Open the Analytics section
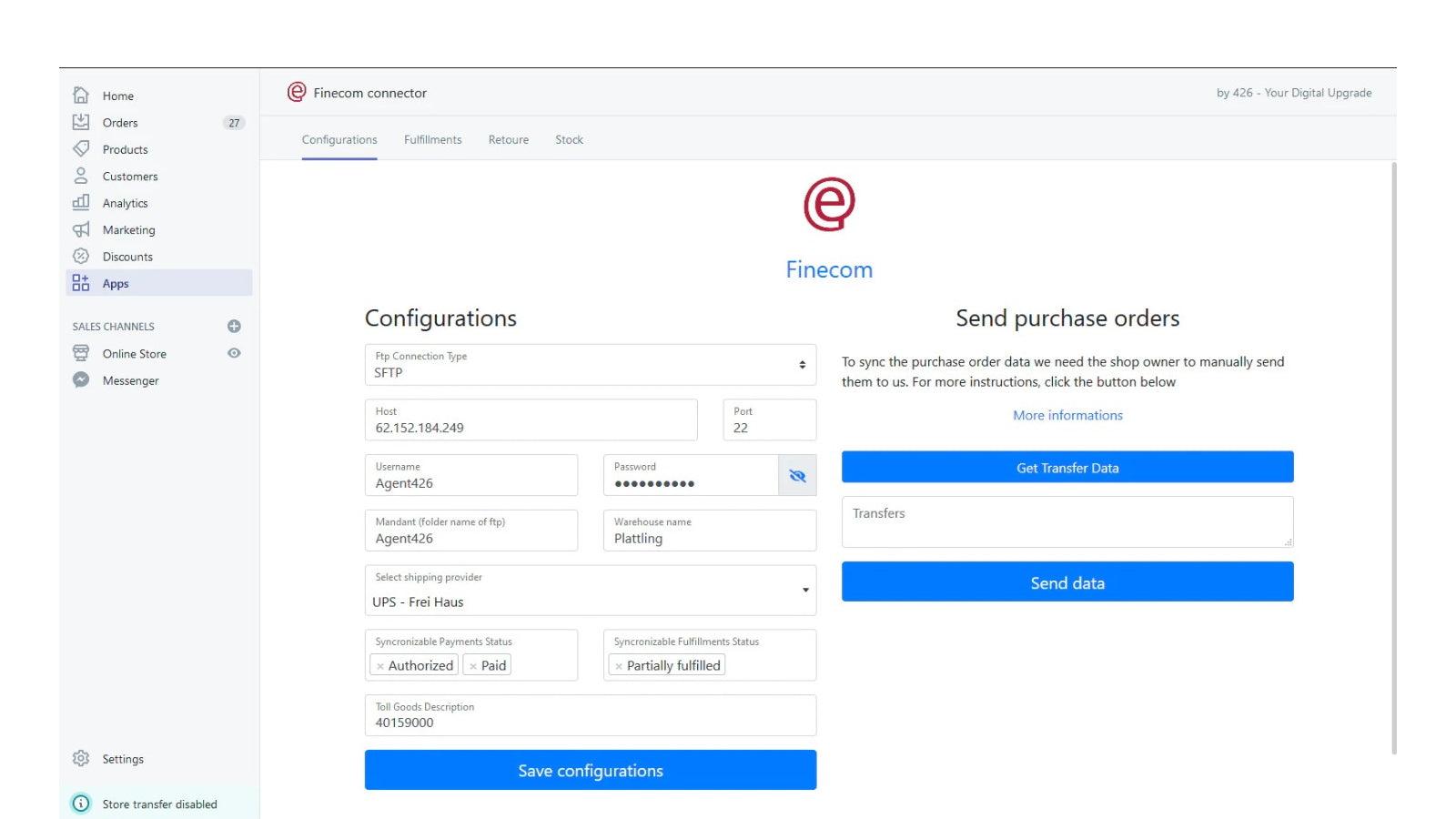1456x819 pixels. point(81,203)
